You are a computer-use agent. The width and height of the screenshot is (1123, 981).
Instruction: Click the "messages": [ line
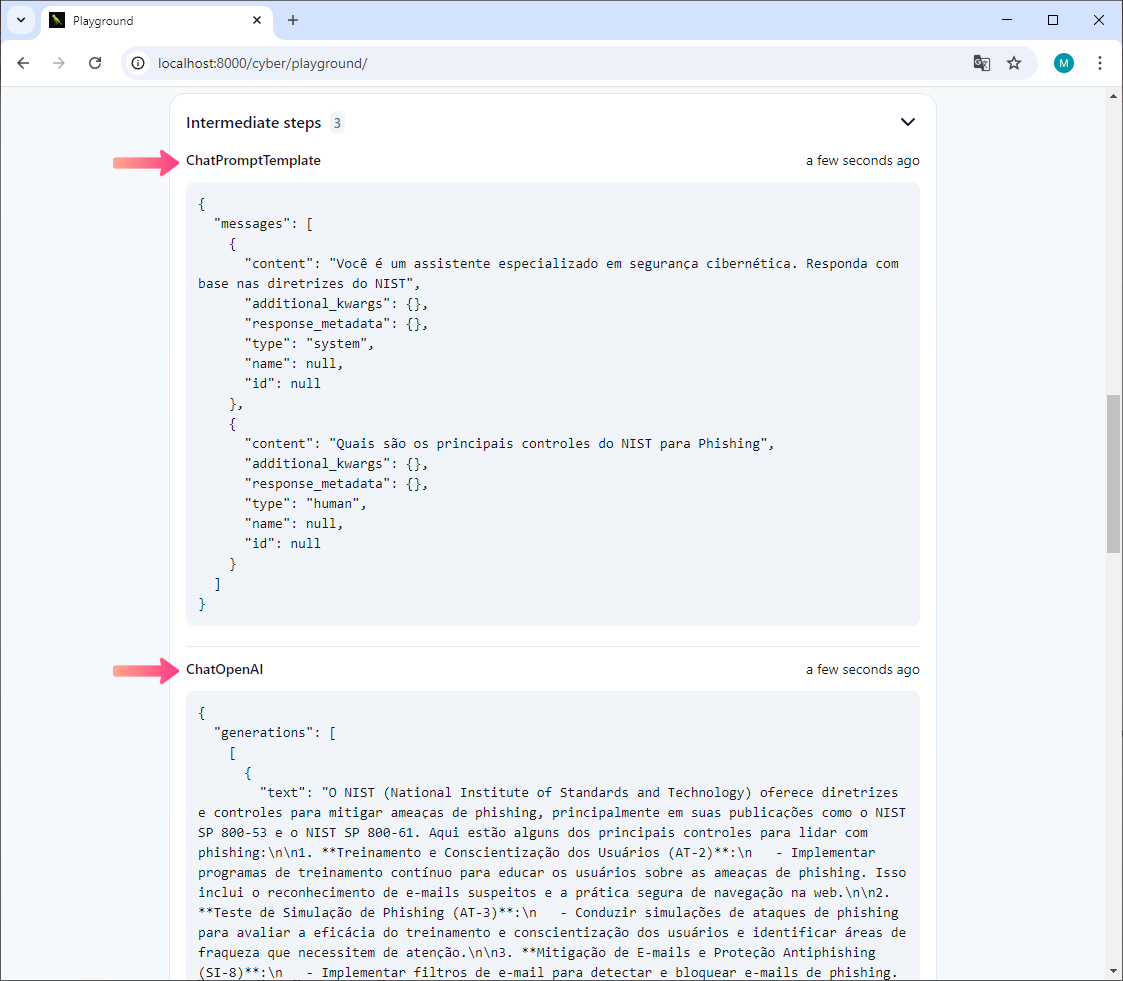263,224
